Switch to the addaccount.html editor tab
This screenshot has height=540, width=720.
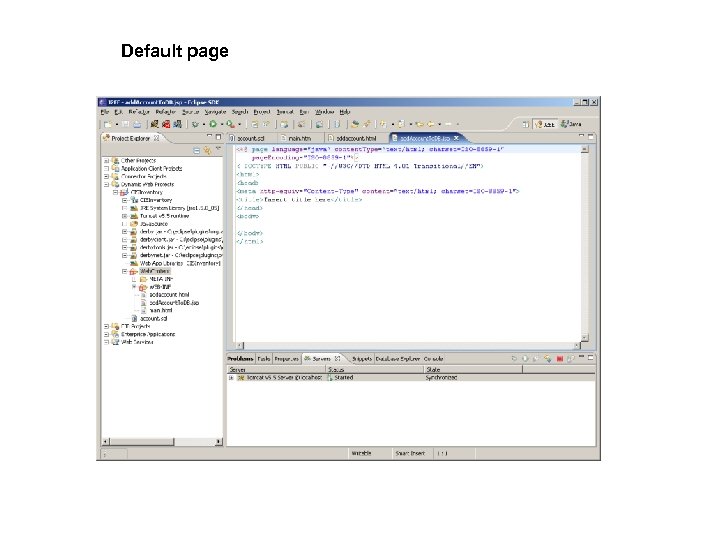click(356, 138)
